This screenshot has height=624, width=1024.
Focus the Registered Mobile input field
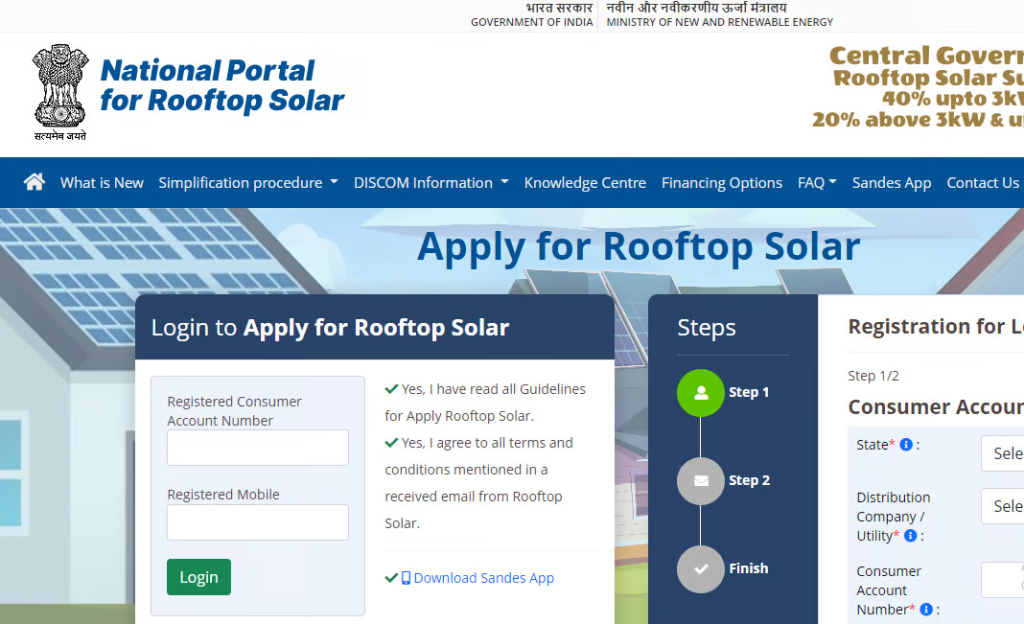tap(258, 522)
